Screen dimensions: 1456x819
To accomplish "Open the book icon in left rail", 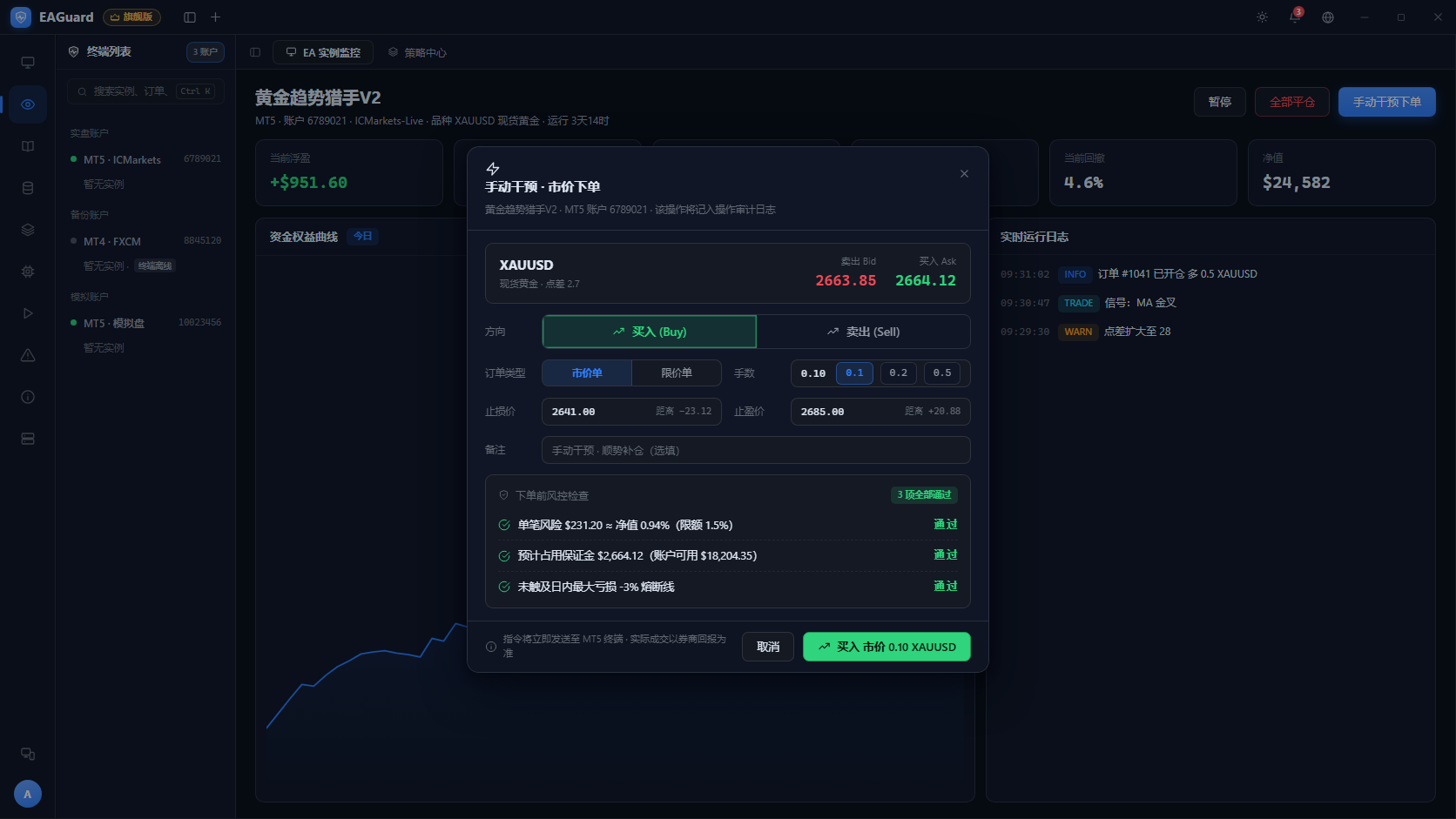I will (x=28, y=146).
